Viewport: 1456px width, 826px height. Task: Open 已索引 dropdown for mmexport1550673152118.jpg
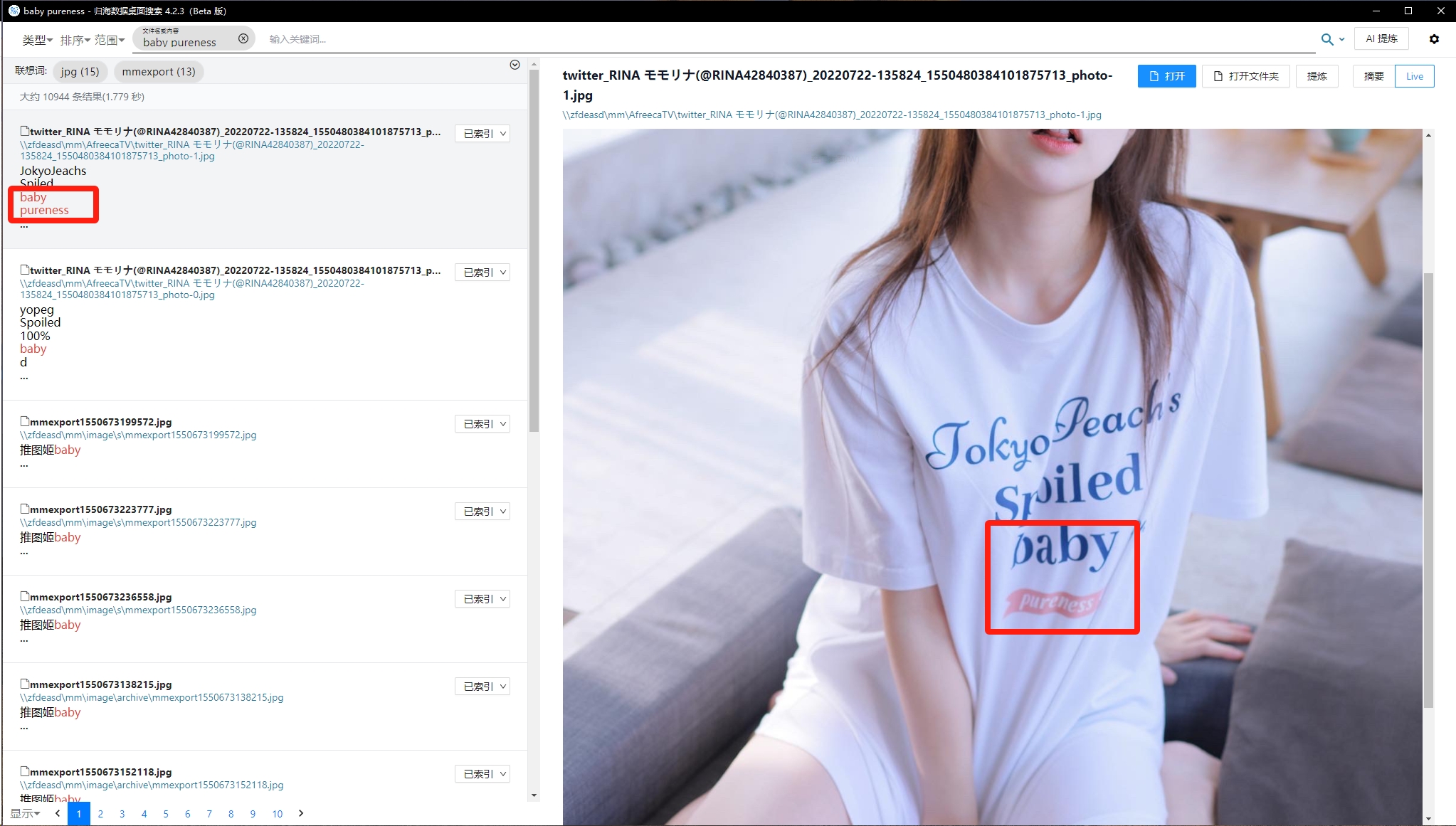(x=482, y=773)
